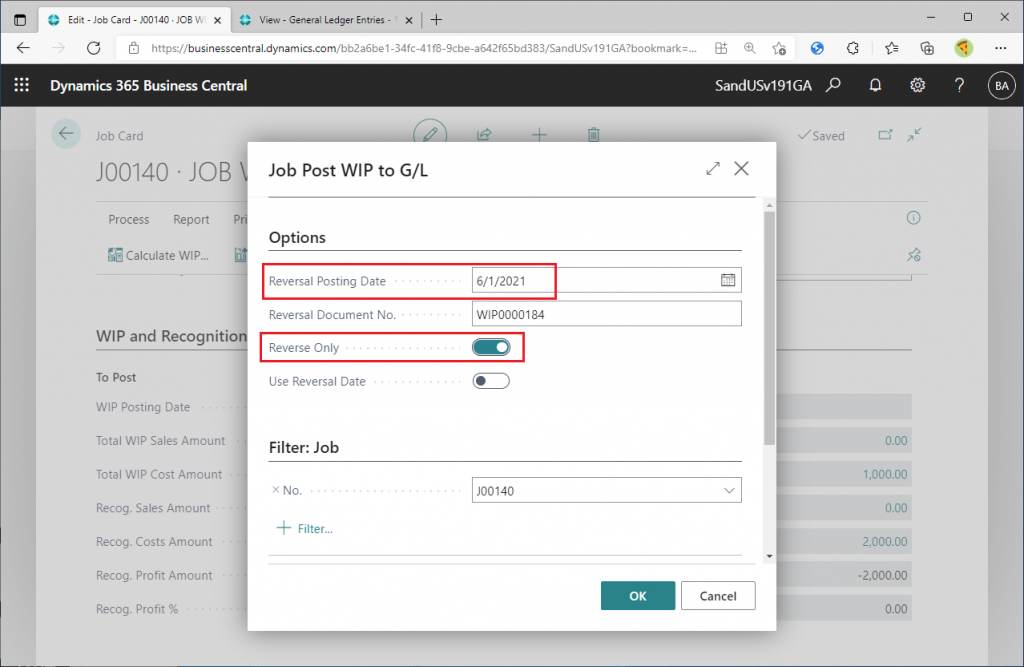Click the Recog. Profit Amount value -2,000.00

pos(882,576)
